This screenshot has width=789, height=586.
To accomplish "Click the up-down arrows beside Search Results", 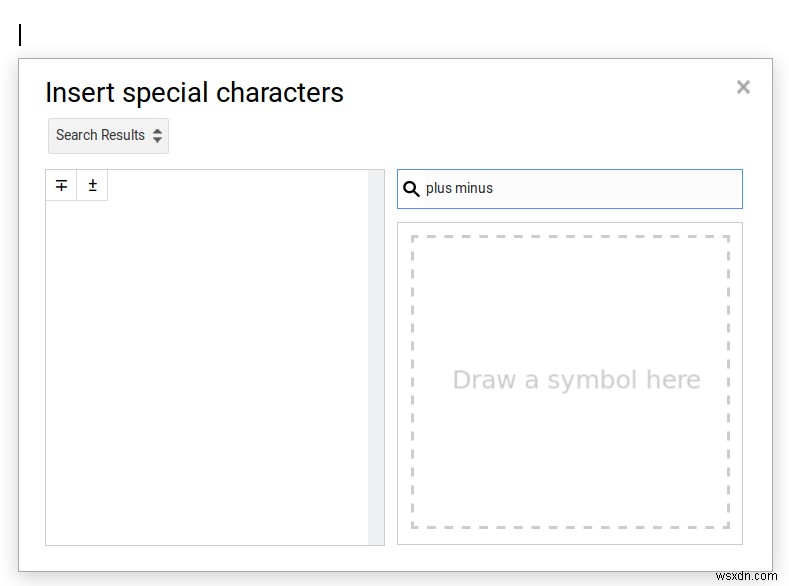I will pyautogui.click(x=158, y=136).
